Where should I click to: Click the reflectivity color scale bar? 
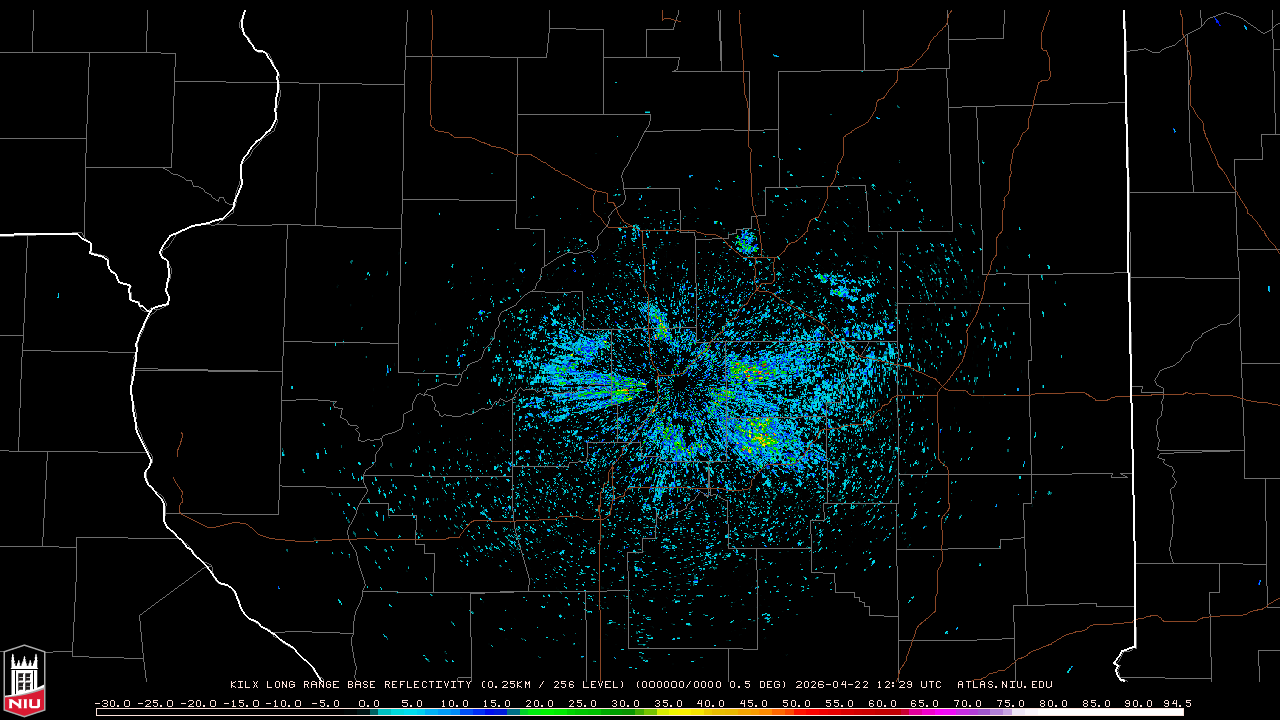(640, 712)
